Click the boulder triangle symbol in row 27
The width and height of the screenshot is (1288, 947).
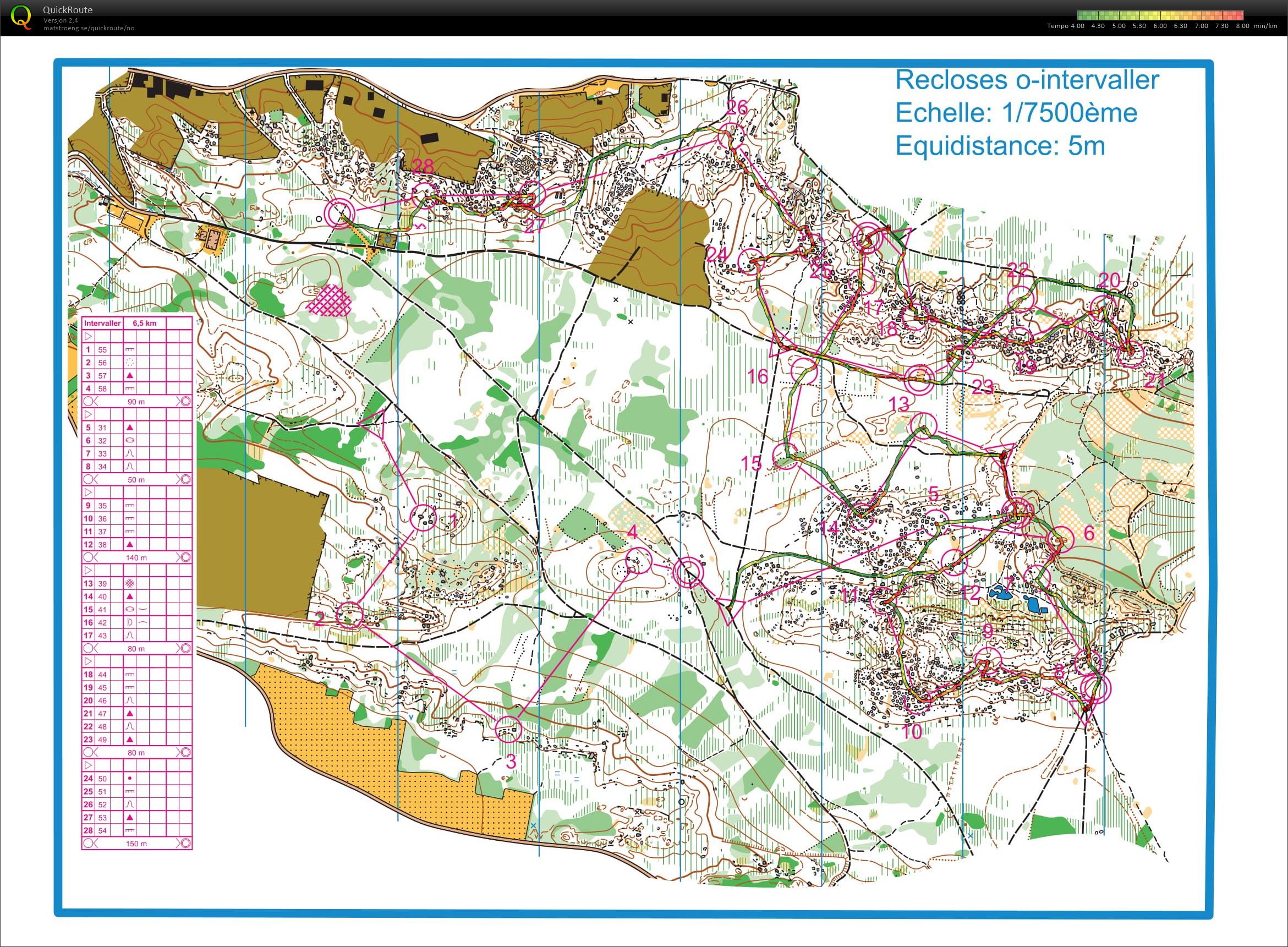click(x=129, y=818)
